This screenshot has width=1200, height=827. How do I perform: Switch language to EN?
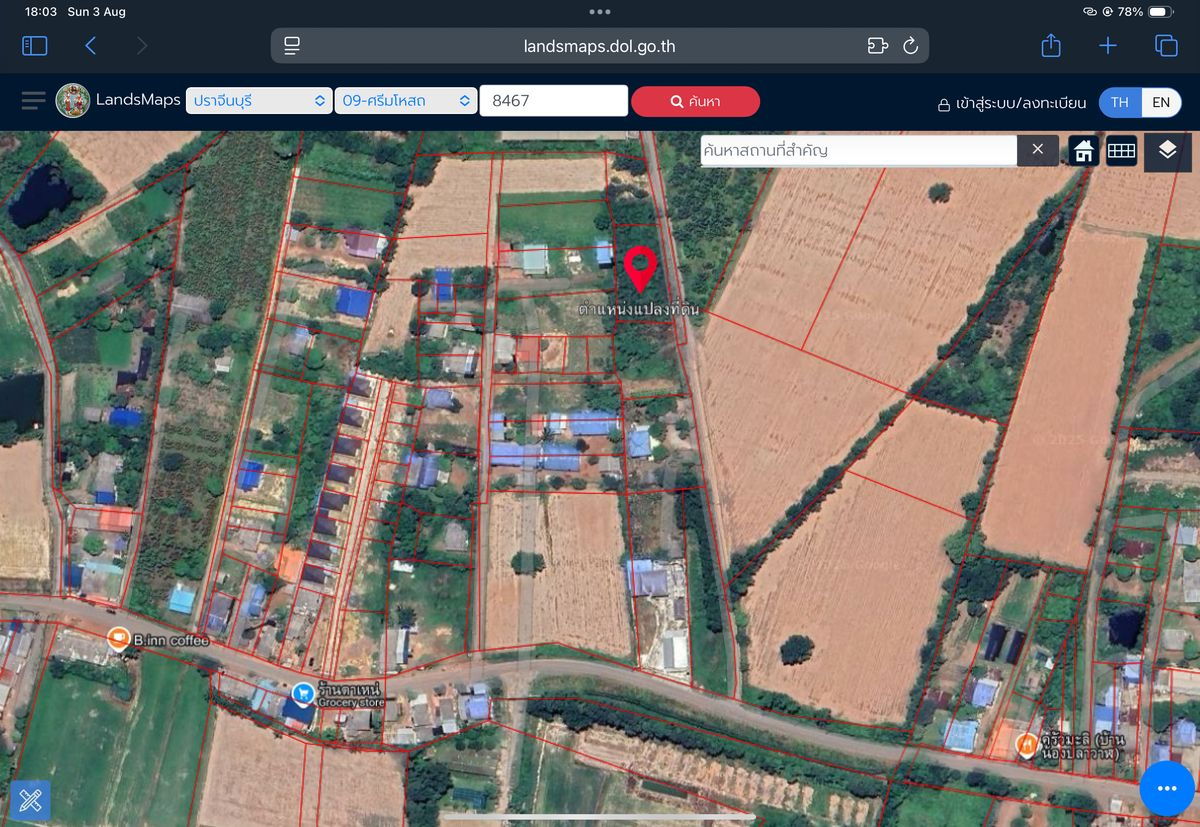coord(1161,102)
